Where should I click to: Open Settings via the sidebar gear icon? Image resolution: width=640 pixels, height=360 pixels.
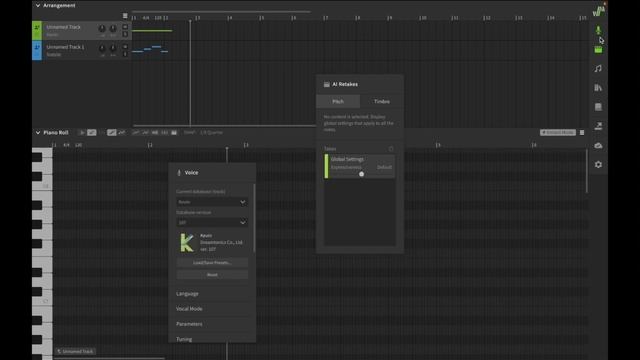(598, 164)
